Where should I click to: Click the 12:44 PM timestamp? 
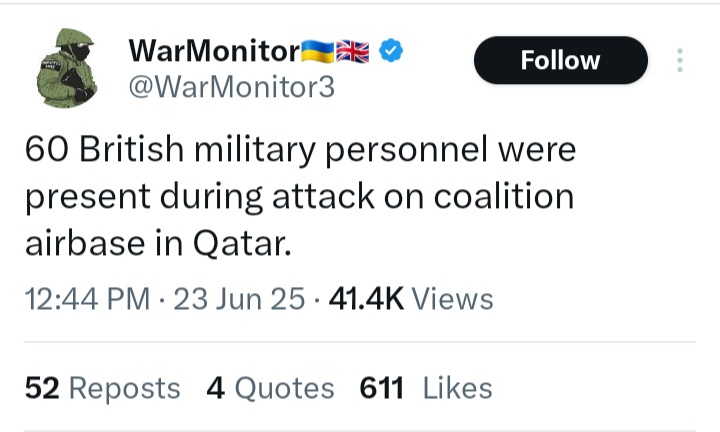[x=87, y=299]
